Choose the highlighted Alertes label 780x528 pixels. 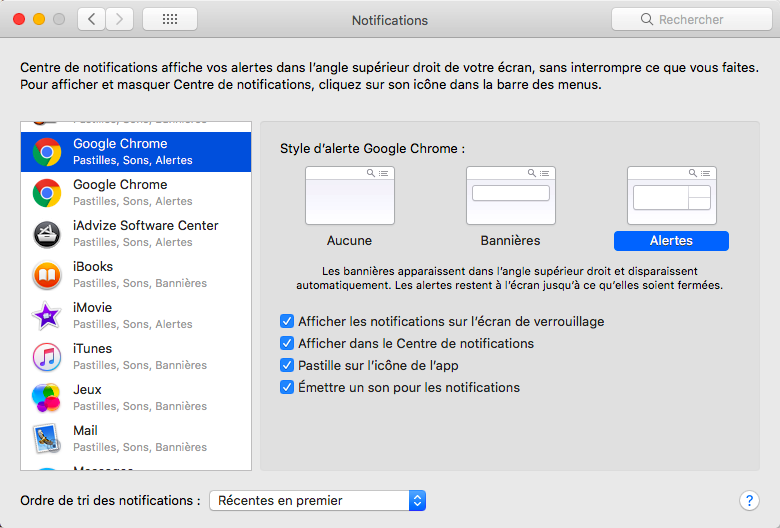point(671,241)
